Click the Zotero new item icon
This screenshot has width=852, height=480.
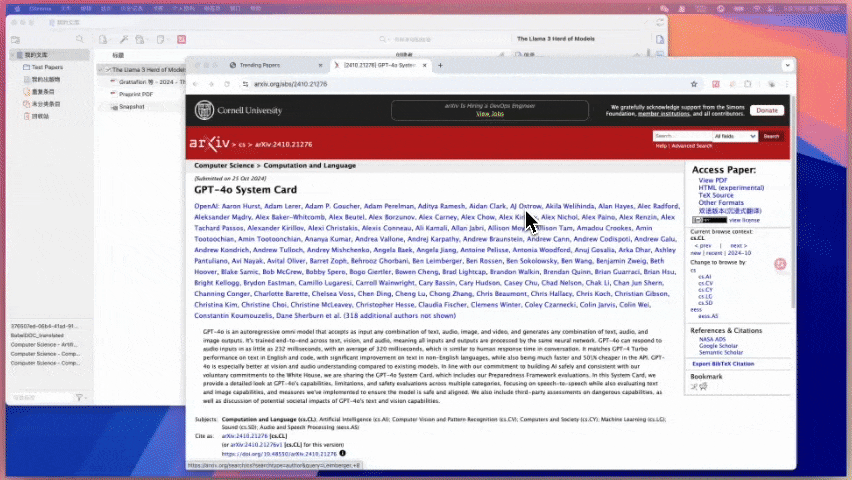(103, 39)
